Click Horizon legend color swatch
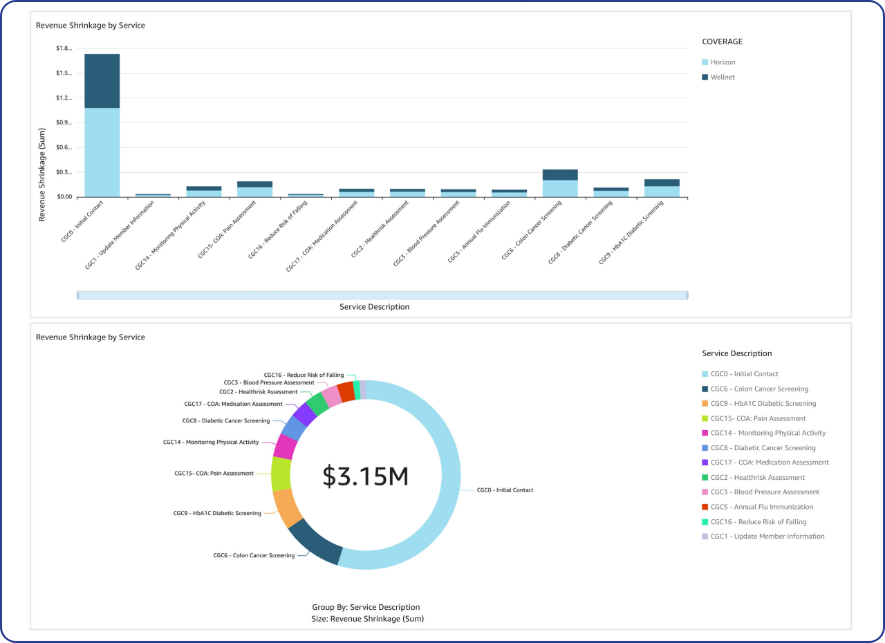The height and width of the screenshot is (643, 885). tap(705, 62)
